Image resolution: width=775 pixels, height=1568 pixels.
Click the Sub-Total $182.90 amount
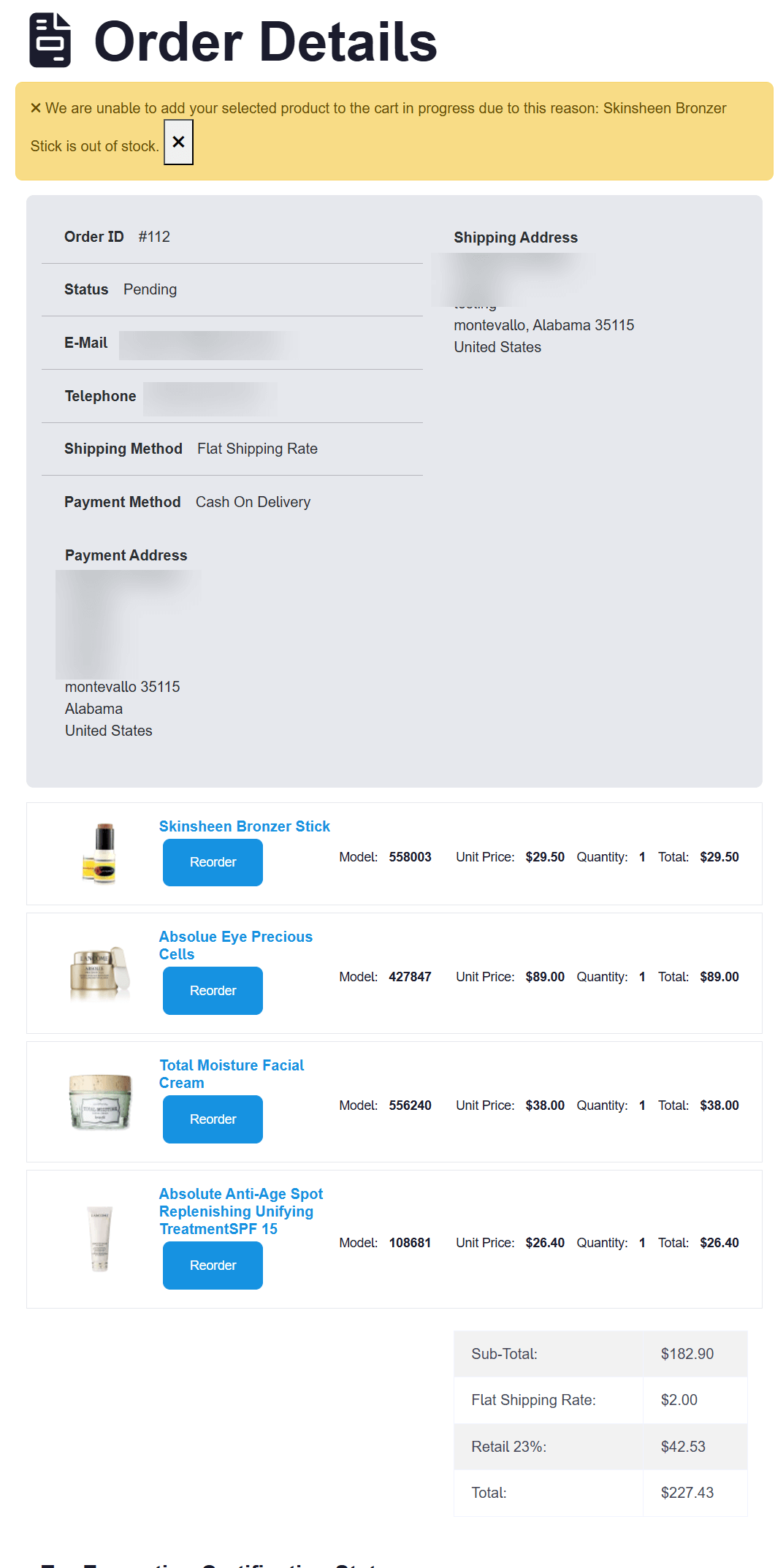[x=687, y=1354]
